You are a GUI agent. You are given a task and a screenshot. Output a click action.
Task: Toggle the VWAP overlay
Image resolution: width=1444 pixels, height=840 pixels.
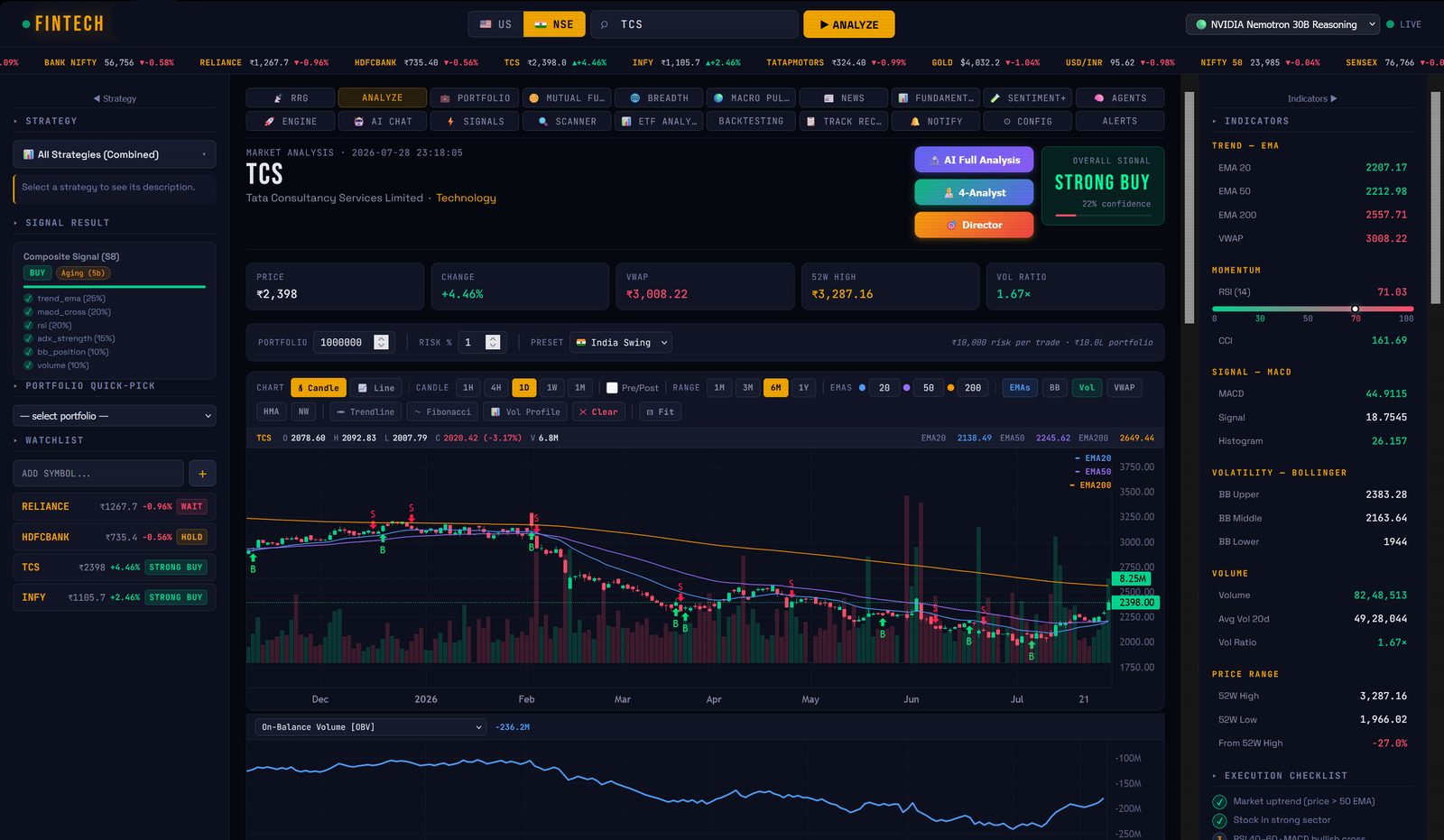pyautogui.click(x=1125, y=388)
